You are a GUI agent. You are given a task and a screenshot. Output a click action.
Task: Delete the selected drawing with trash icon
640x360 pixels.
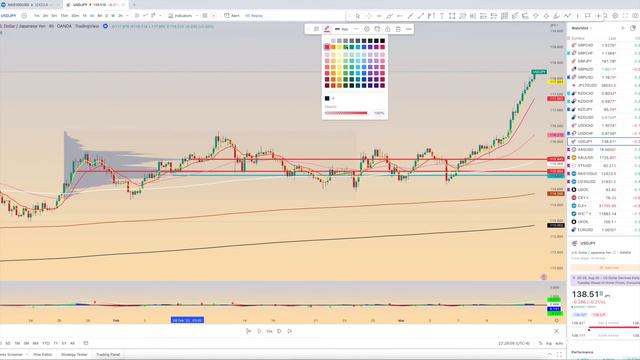point(398,29)
